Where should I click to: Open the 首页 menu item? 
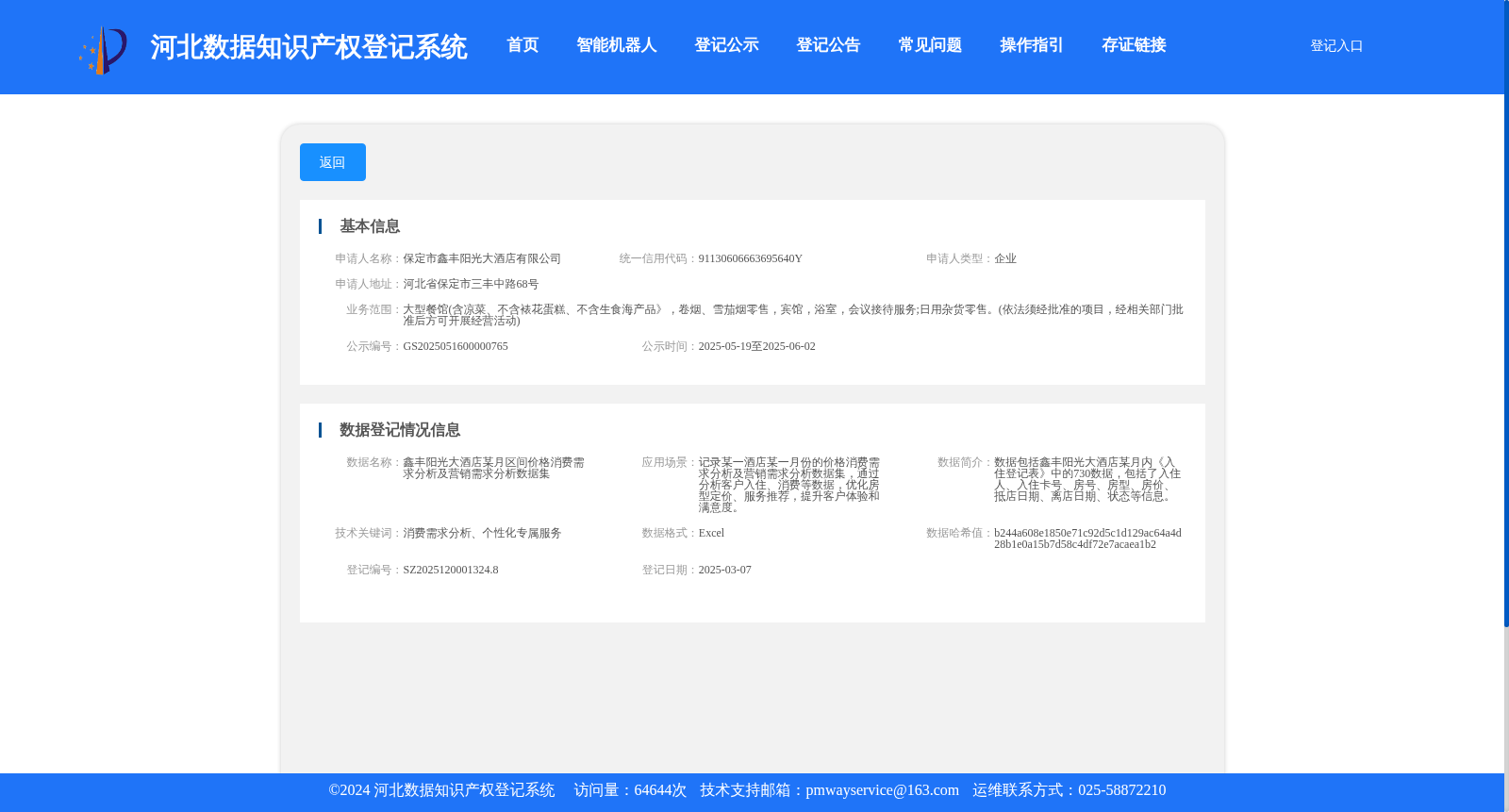(x=522, y=45)
